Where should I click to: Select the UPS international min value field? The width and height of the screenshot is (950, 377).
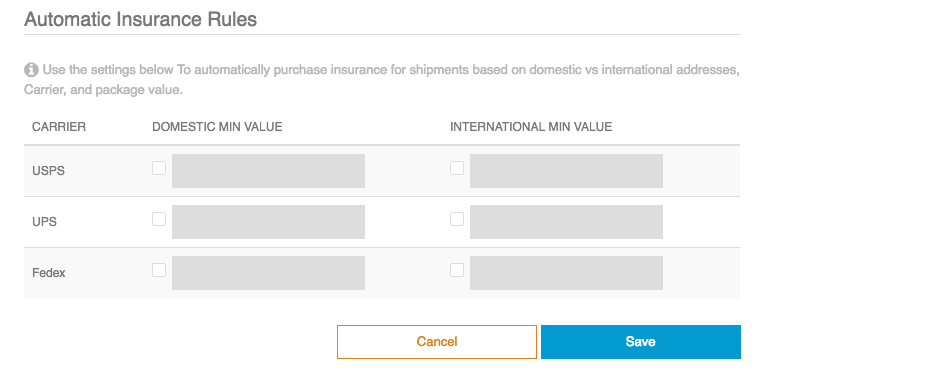(566, 222)
